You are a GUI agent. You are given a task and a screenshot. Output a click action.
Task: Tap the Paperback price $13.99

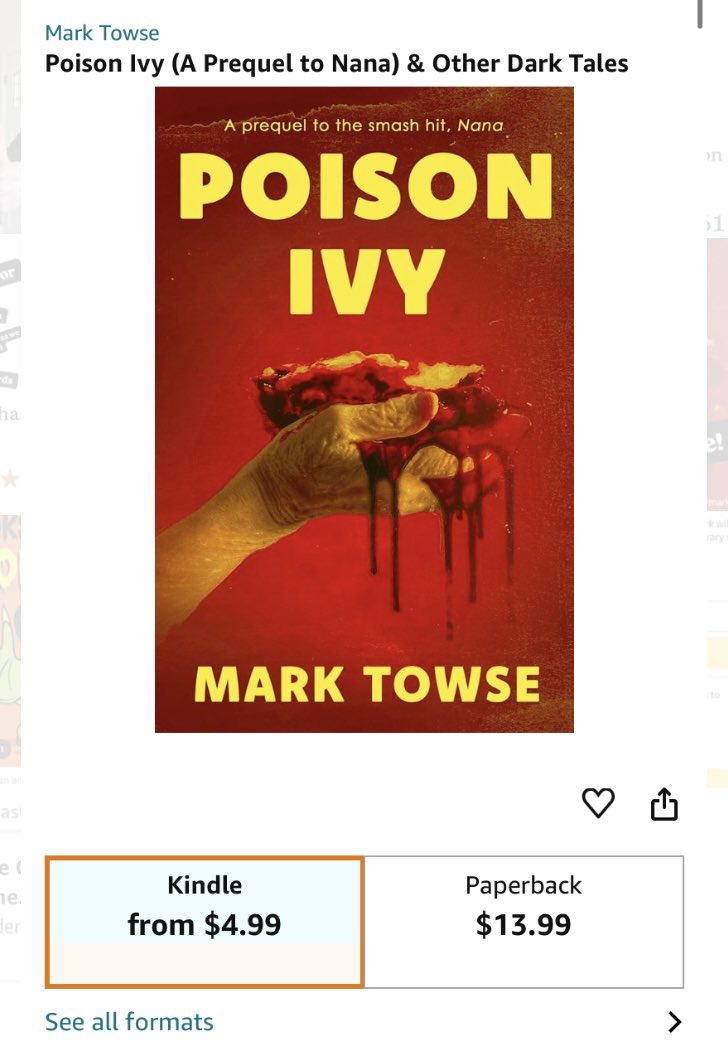point(523,925)
